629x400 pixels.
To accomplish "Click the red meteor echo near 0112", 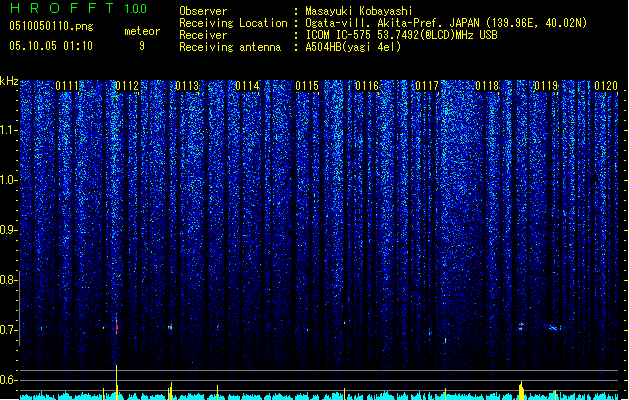I will click(x=117, y=326).
